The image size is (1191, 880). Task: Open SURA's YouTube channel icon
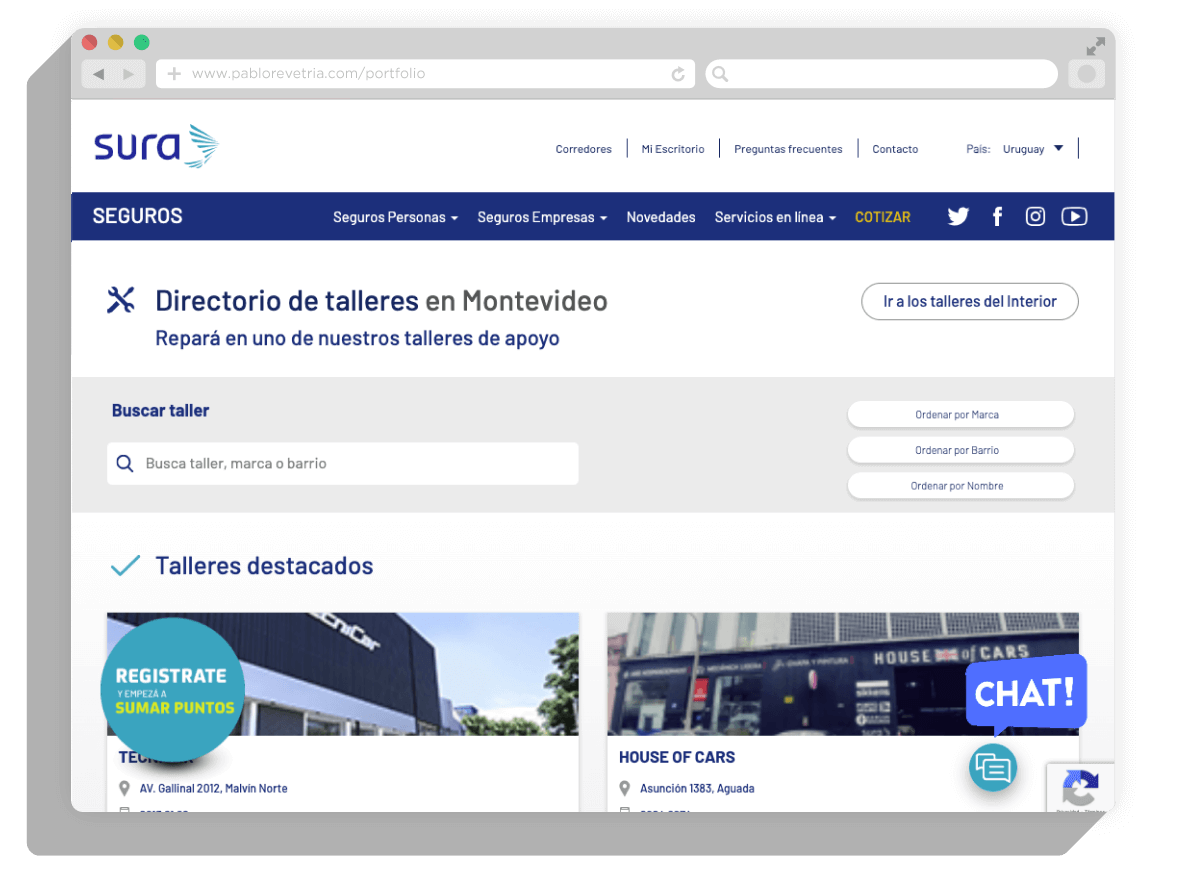pos(1074,217)
